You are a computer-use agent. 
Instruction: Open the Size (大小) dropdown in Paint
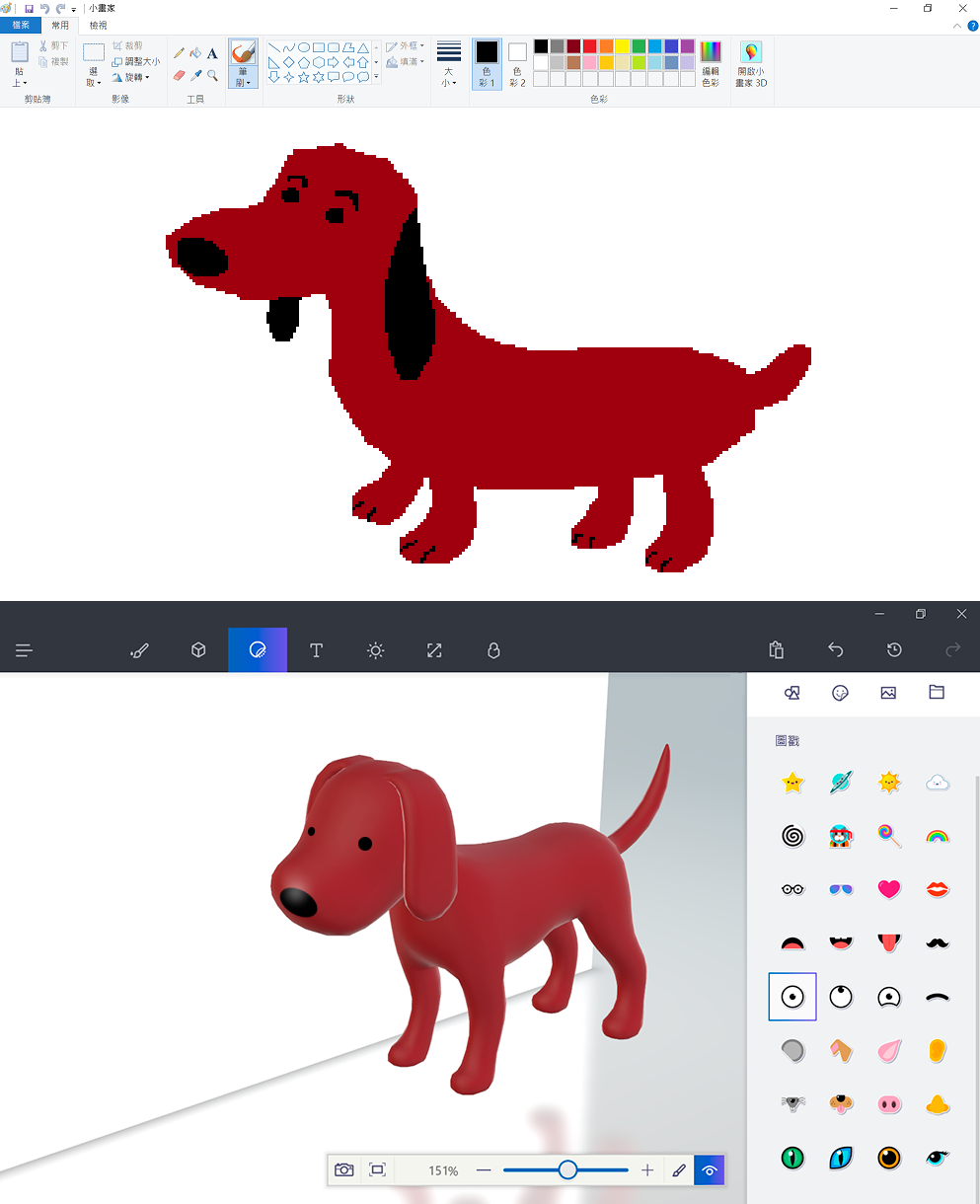[448, 65]
